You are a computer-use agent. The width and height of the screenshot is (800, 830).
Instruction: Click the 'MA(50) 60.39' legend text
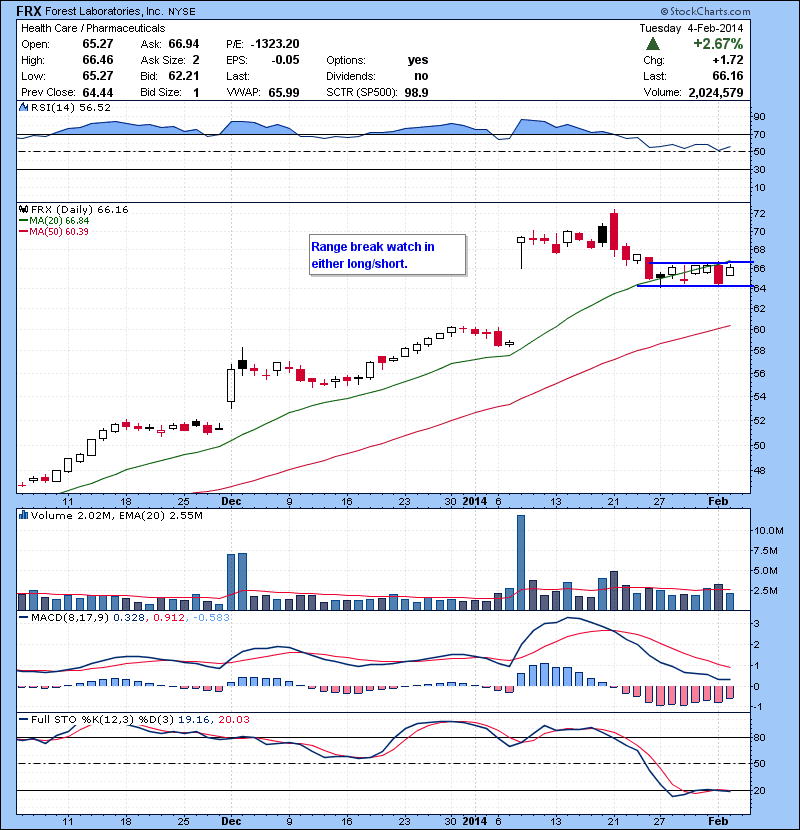click(59, 232)
